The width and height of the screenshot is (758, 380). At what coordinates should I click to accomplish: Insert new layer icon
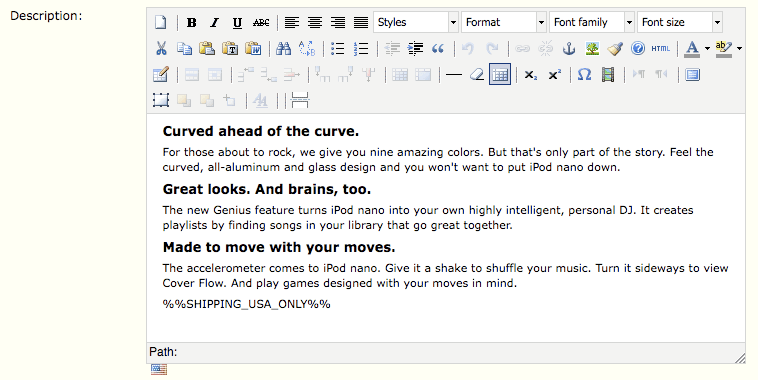click(160, 100)
